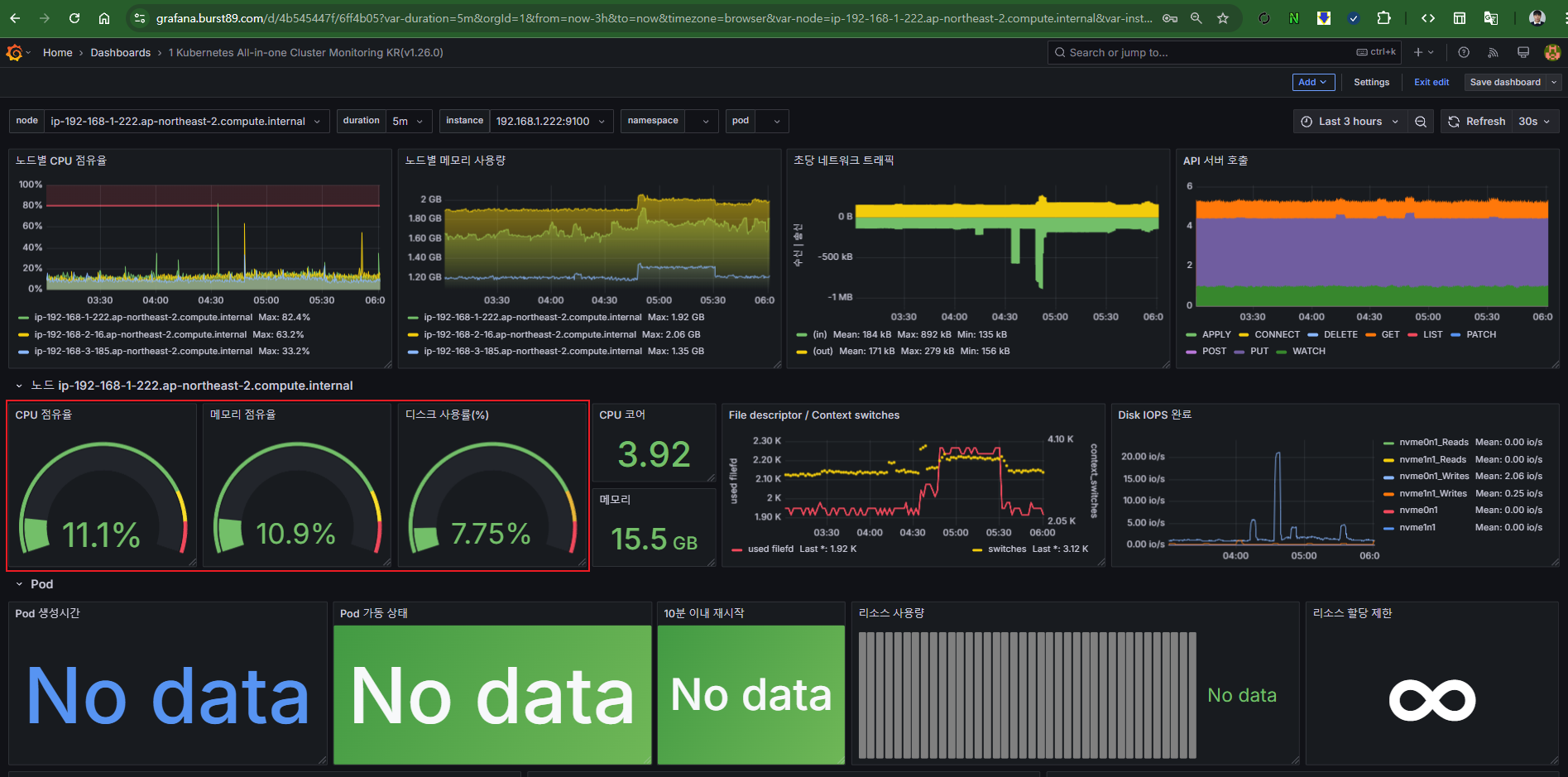Open the Grafana user avatar menu
The height and width of the screenshot is (777, 1568).
[1552, 52]
